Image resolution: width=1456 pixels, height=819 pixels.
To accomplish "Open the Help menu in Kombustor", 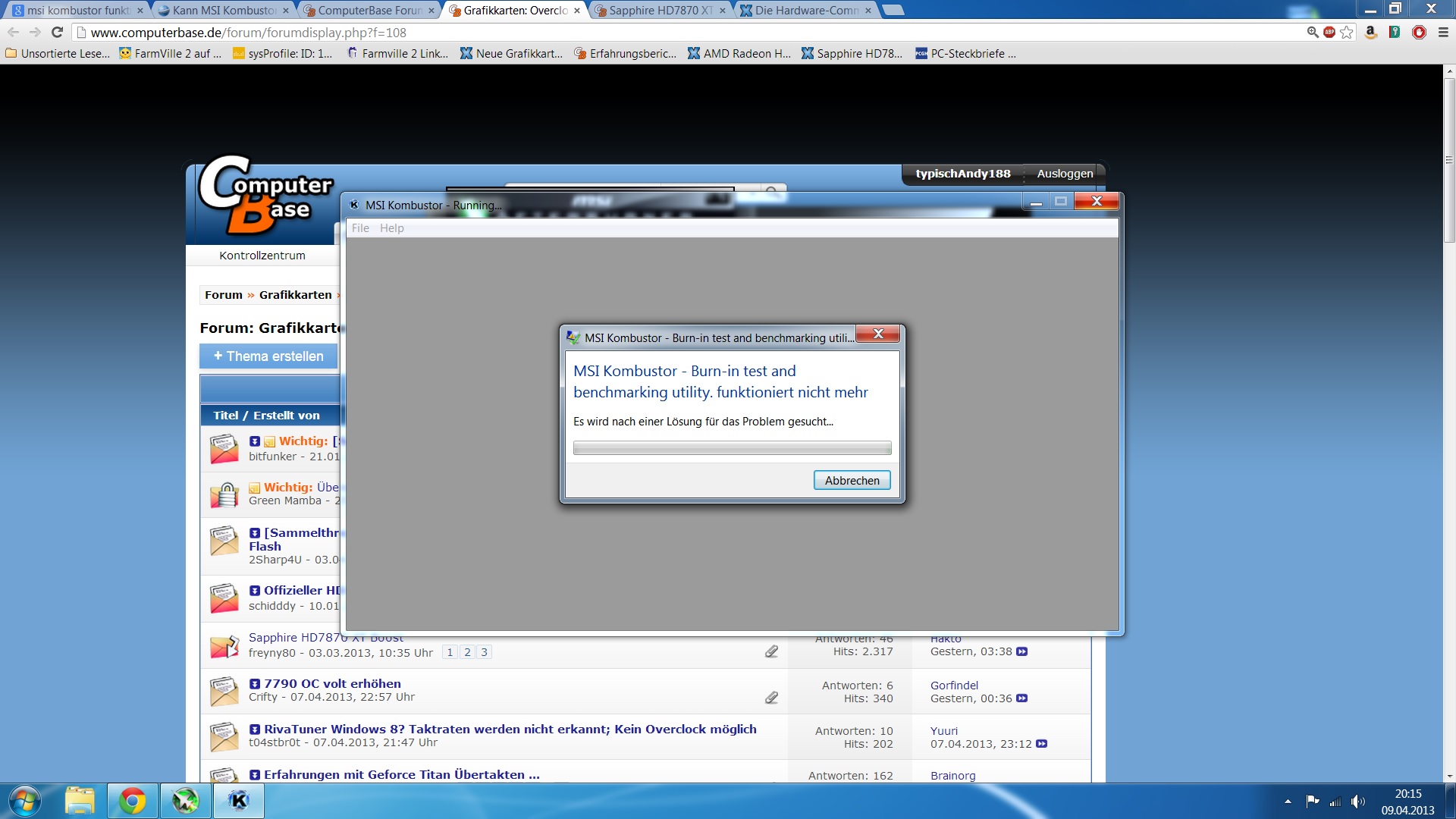I will 391,228.
